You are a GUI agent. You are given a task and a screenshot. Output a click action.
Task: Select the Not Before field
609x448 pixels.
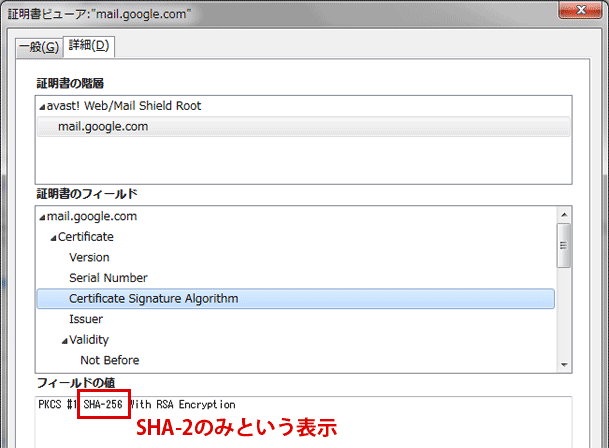[110, 360]
